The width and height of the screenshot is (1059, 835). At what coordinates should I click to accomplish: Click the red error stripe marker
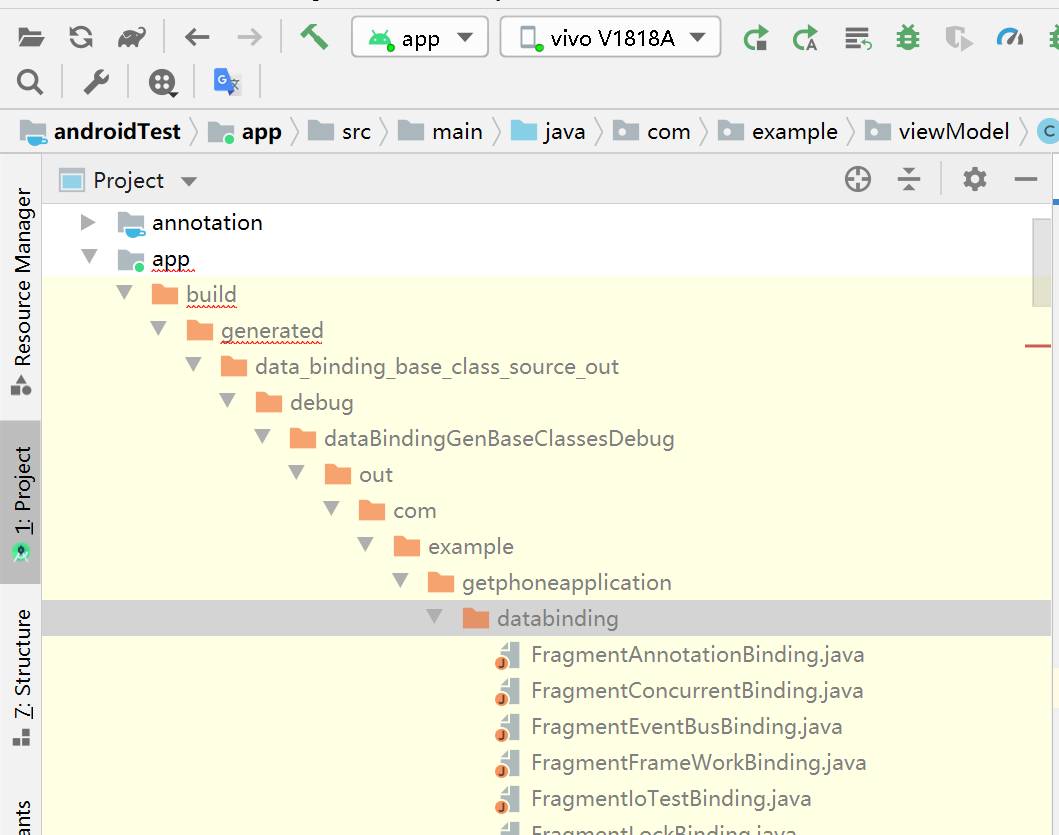pos(1038,346)
